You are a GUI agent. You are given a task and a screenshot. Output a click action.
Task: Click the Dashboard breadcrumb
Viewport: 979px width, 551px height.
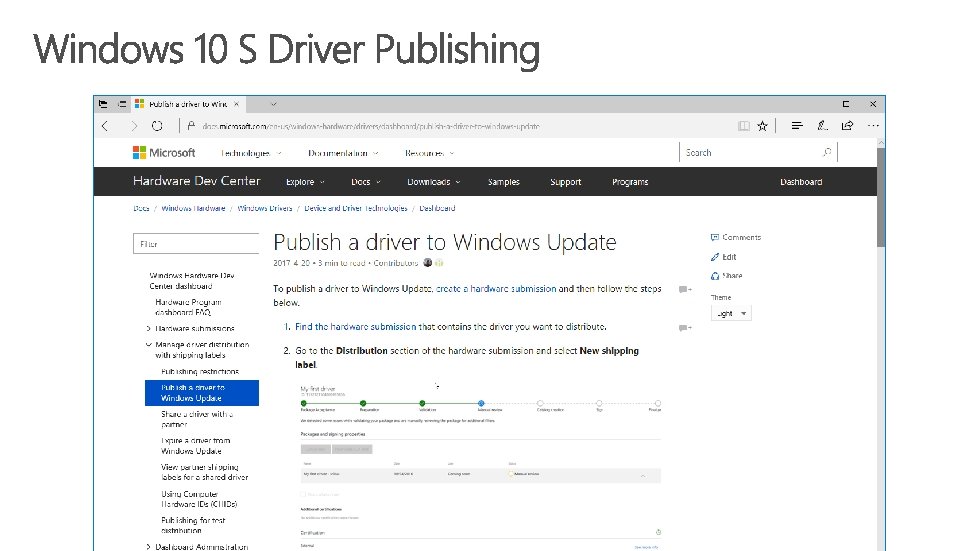[x=437, y=208]
